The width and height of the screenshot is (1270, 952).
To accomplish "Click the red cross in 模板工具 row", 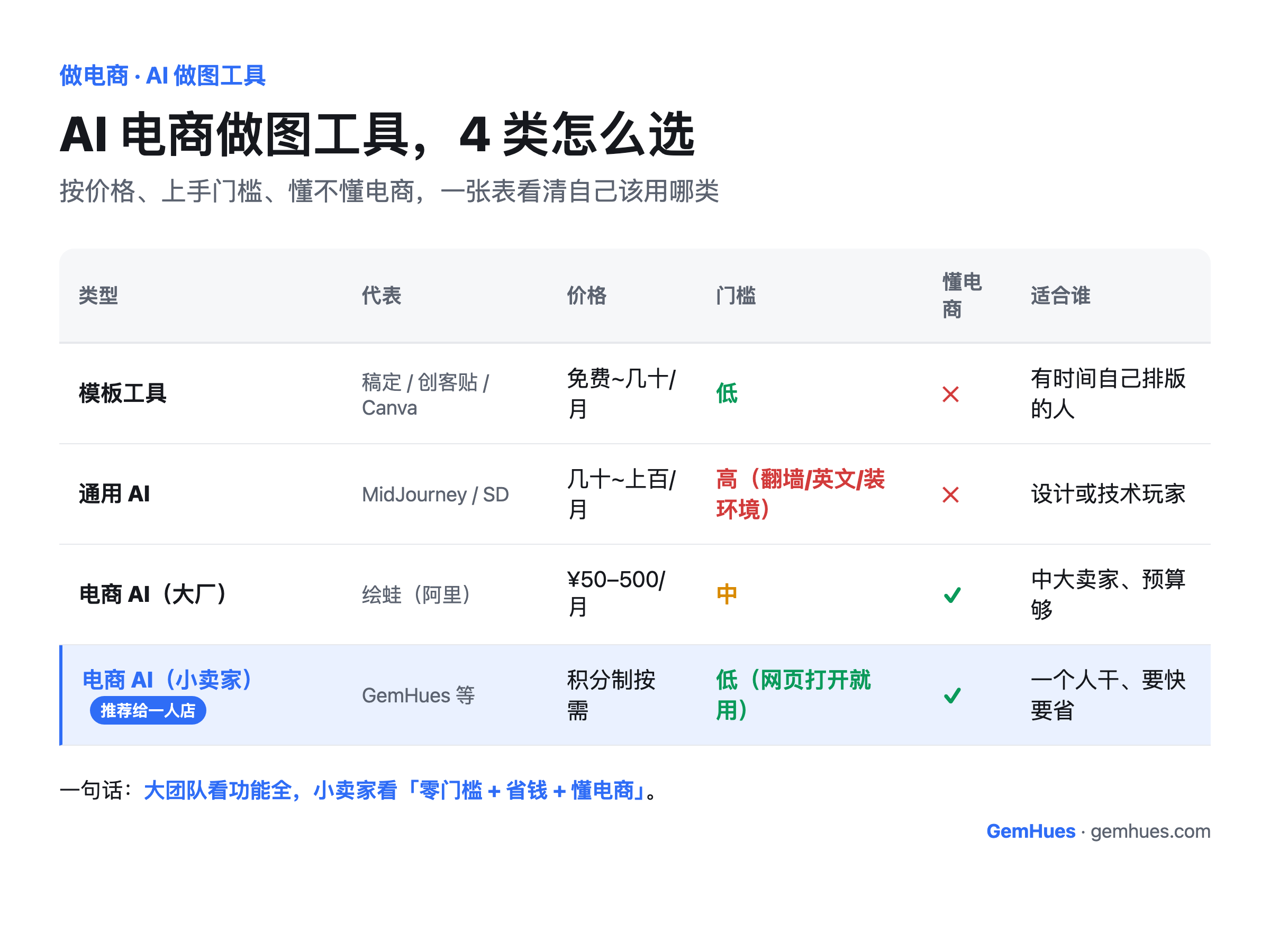I will [951, 394].
